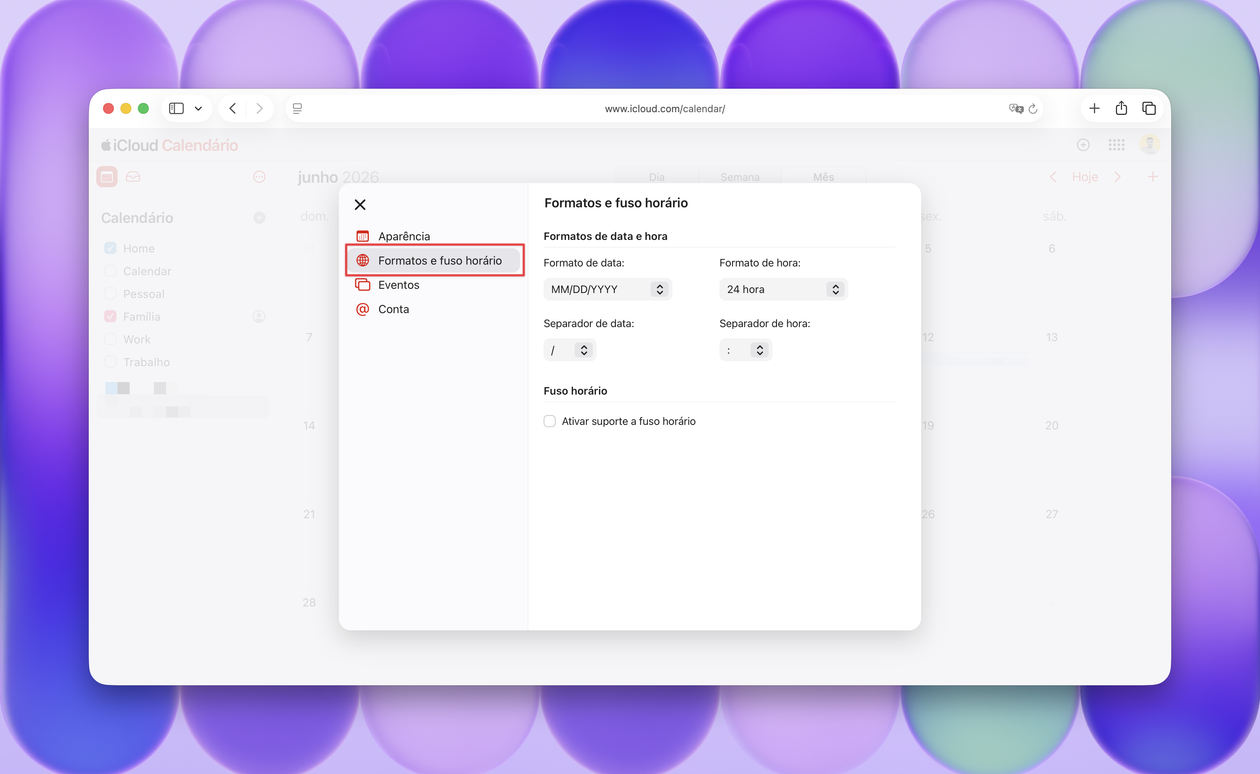
Task: Toggle the Home calendar checkbox
Action: tap(110, 248)
